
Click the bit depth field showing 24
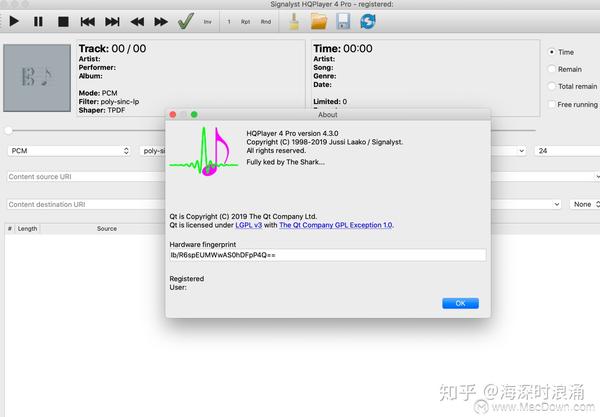coord(567,151)
